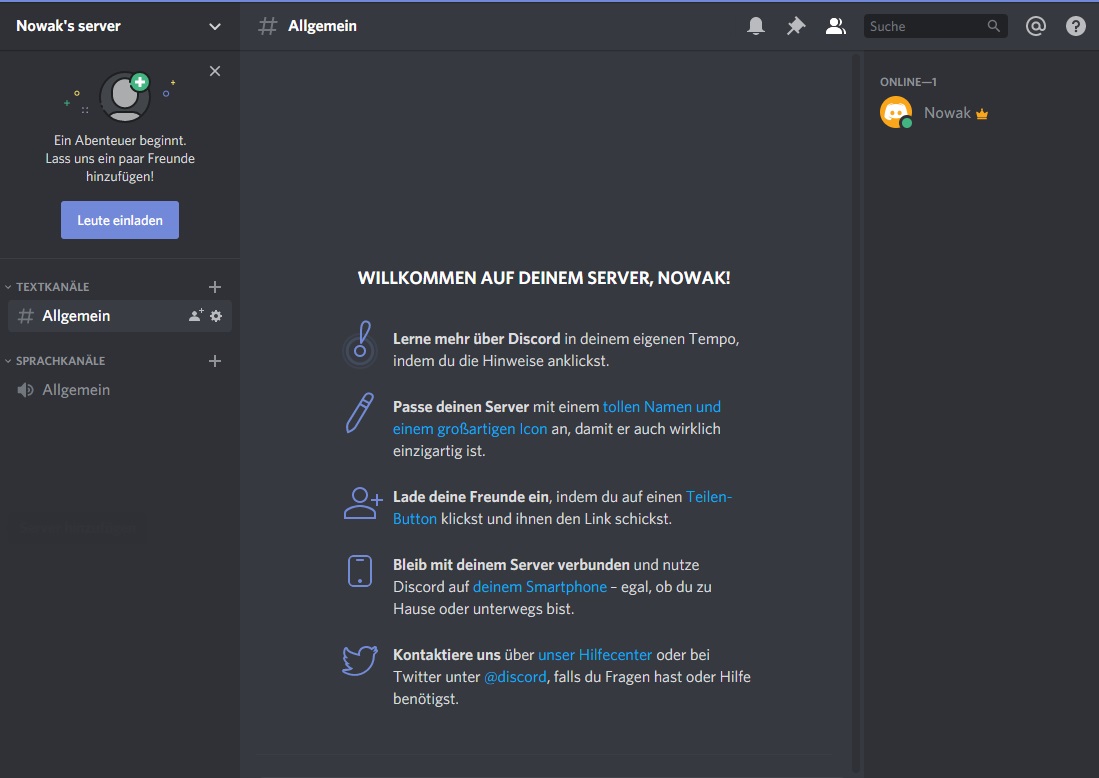This screenshot has width=1099, height=778.
Task: Join the Allgemein voice channel
Action: [119, 390]
